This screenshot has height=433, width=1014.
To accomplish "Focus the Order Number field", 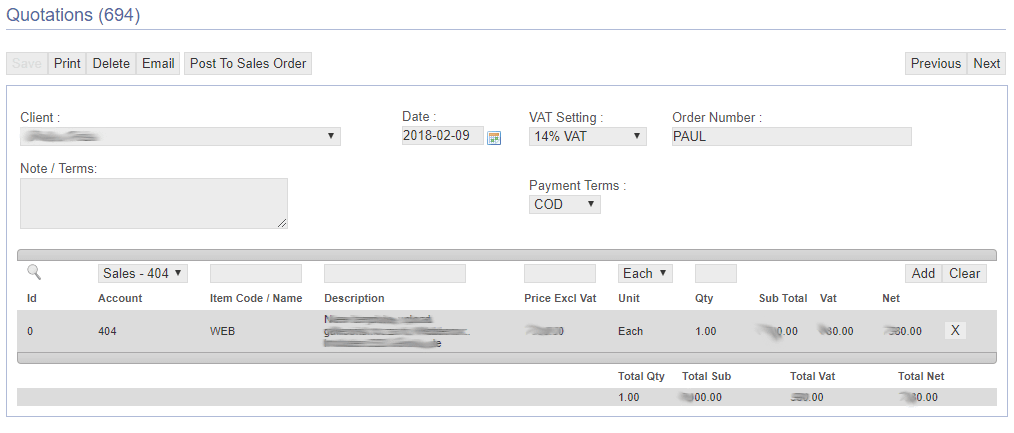I will pos(791,137).
